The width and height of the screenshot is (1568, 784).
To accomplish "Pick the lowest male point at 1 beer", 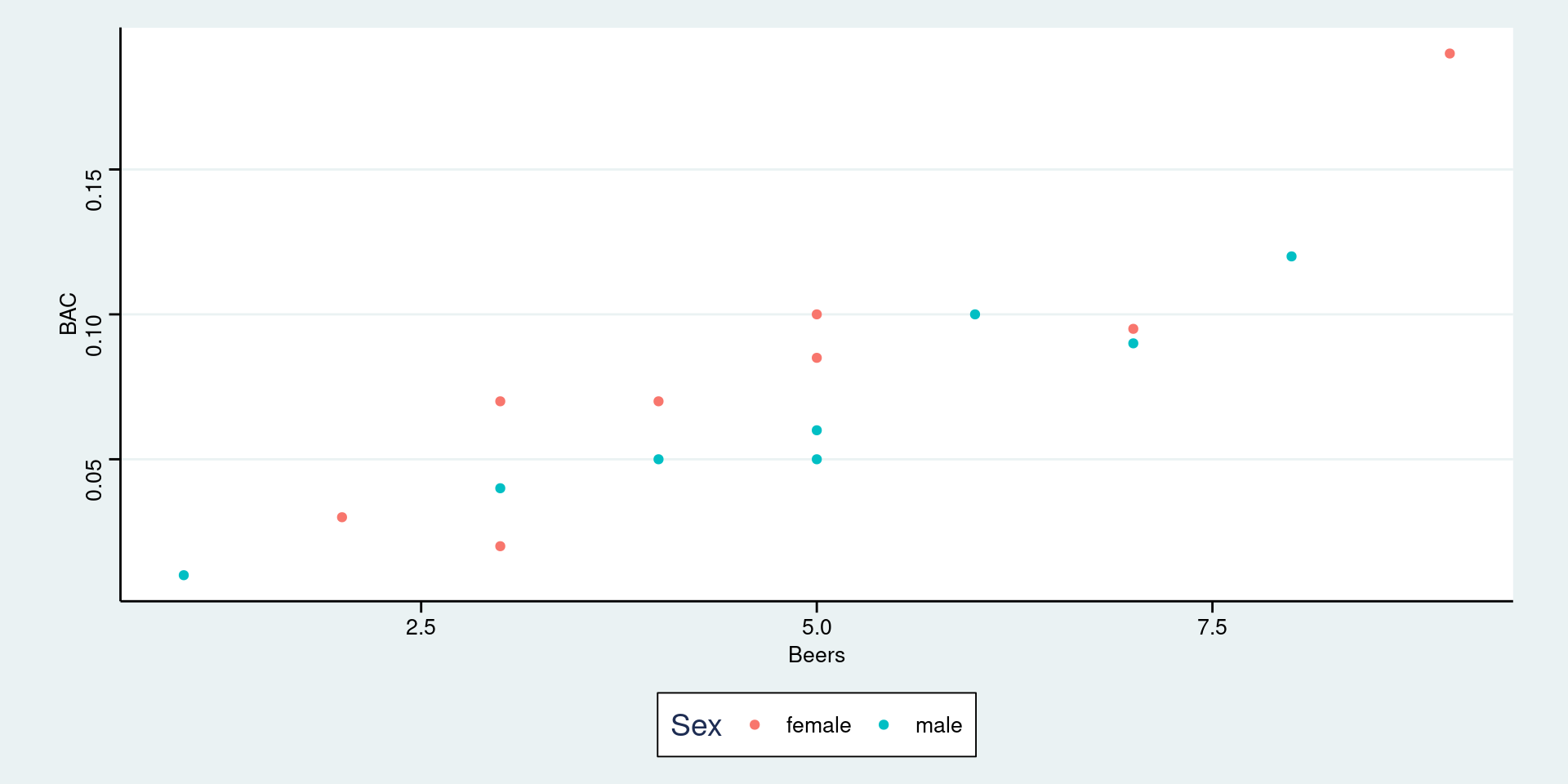I will point(184,575).
